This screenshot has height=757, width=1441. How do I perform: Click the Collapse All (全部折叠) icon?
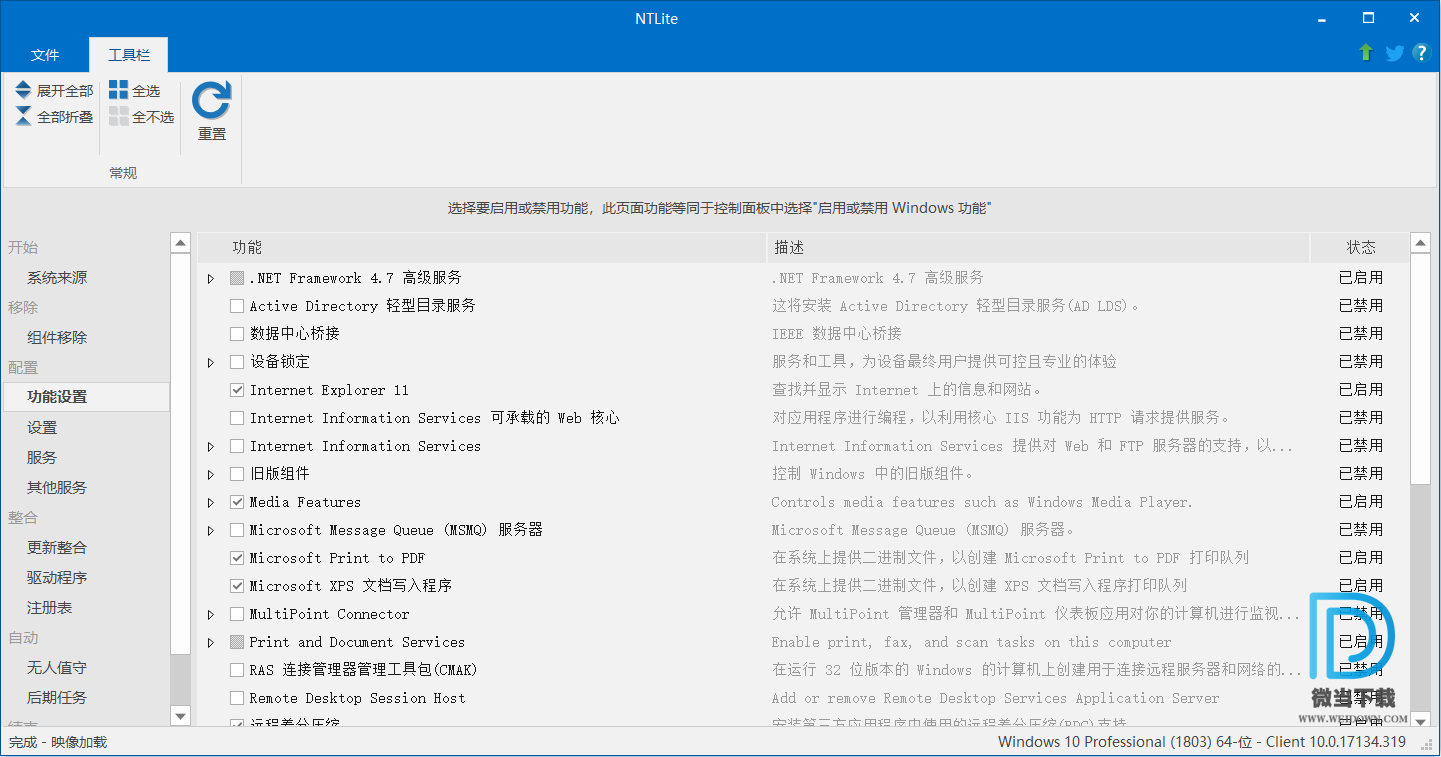[23, 117]
